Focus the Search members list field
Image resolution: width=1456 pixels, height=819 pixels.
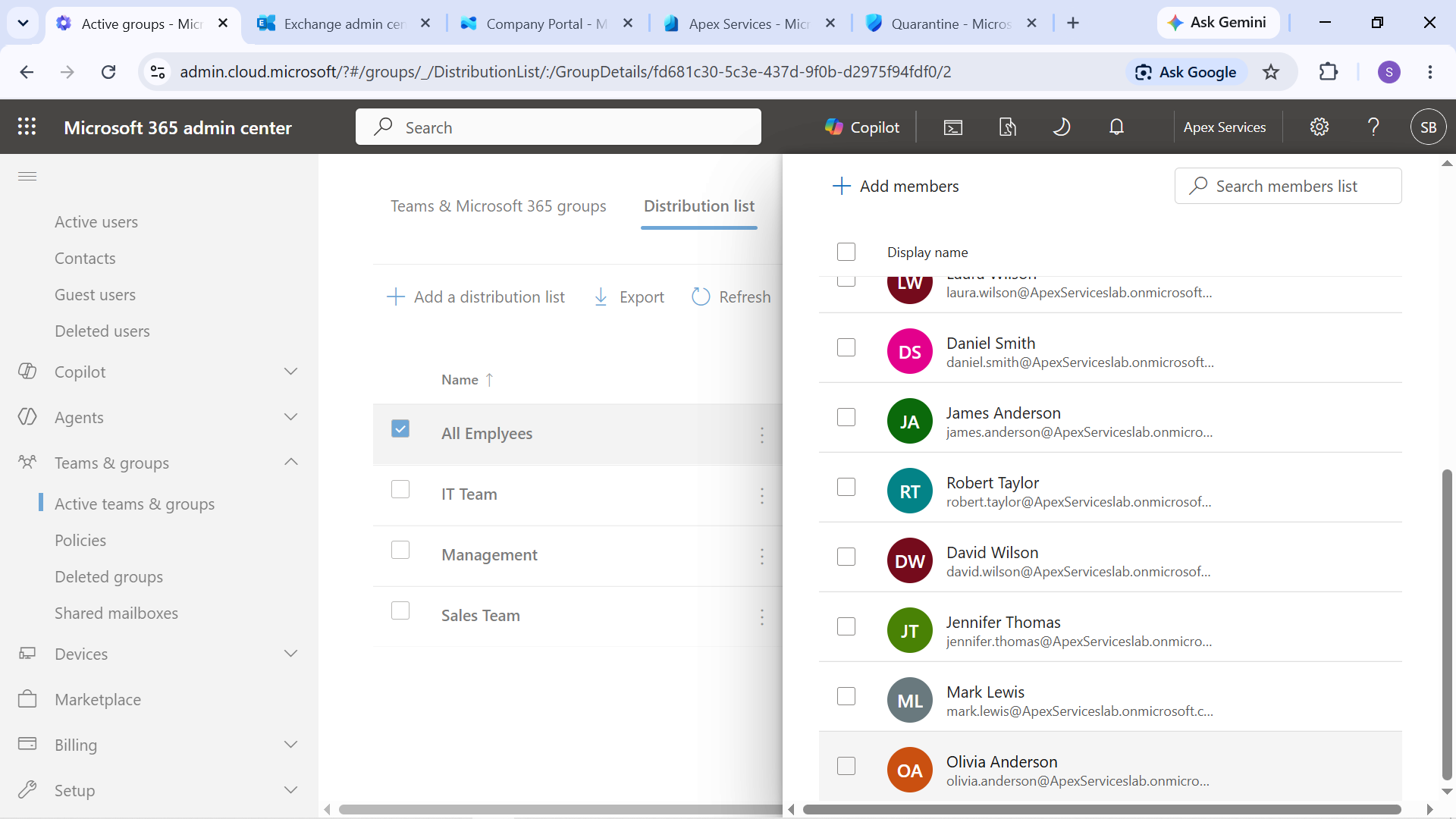[x=1288, y=186]
